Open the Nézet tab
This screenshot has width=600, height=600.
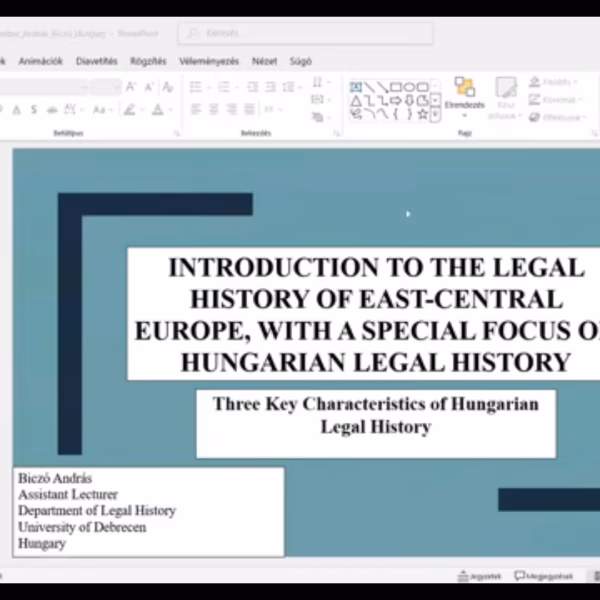tap(264, 61)
